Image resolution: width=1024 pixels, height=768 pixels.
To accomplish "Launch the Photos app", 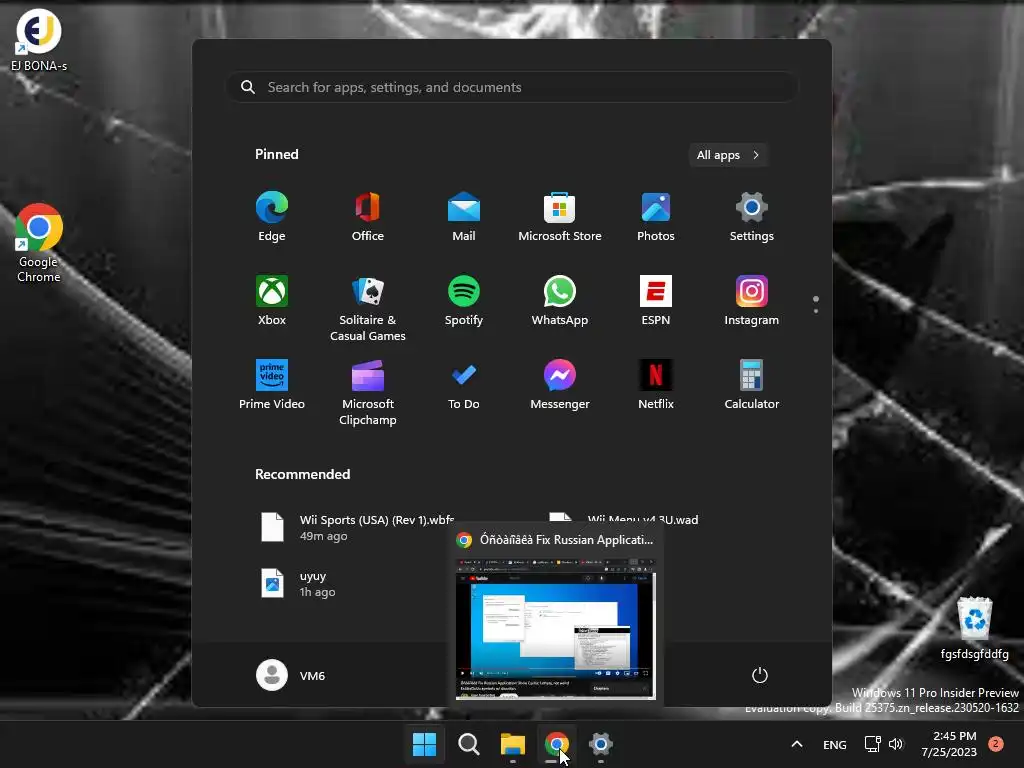I will coord(656,217).
